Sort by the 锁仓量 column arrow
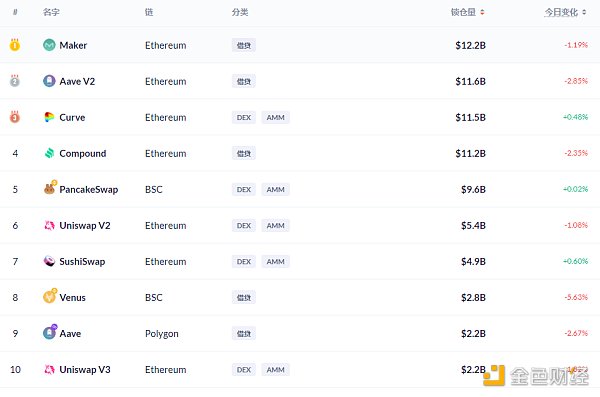The image size is (600, 397). coord(482,12)
